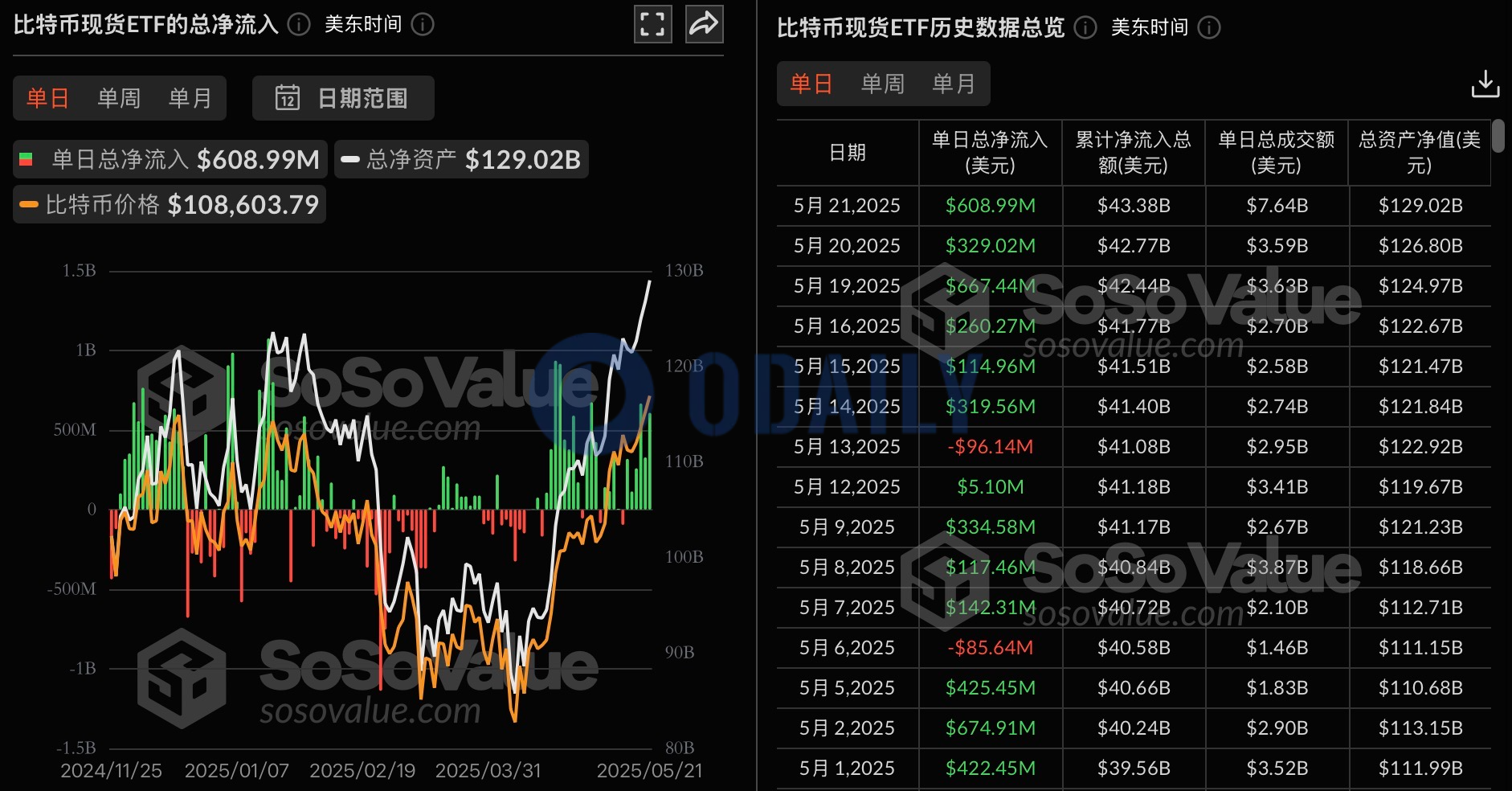Click the orange swatch of 比特币价格 legend
Image resolution: width=1512 pixels, height=791 pixels.
coord(29,204)
